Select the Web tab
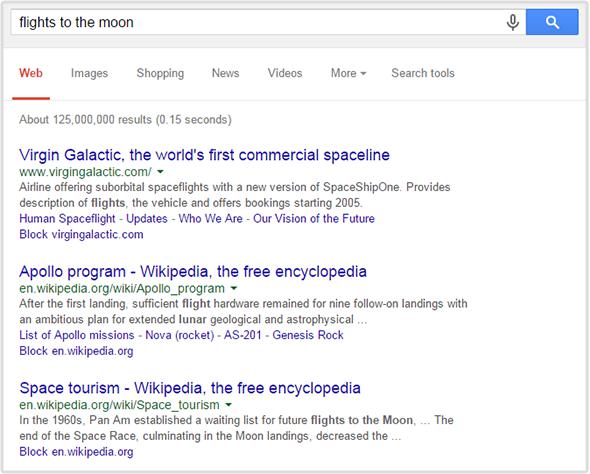This screenshot has height=474, width=590. [31, 73]
